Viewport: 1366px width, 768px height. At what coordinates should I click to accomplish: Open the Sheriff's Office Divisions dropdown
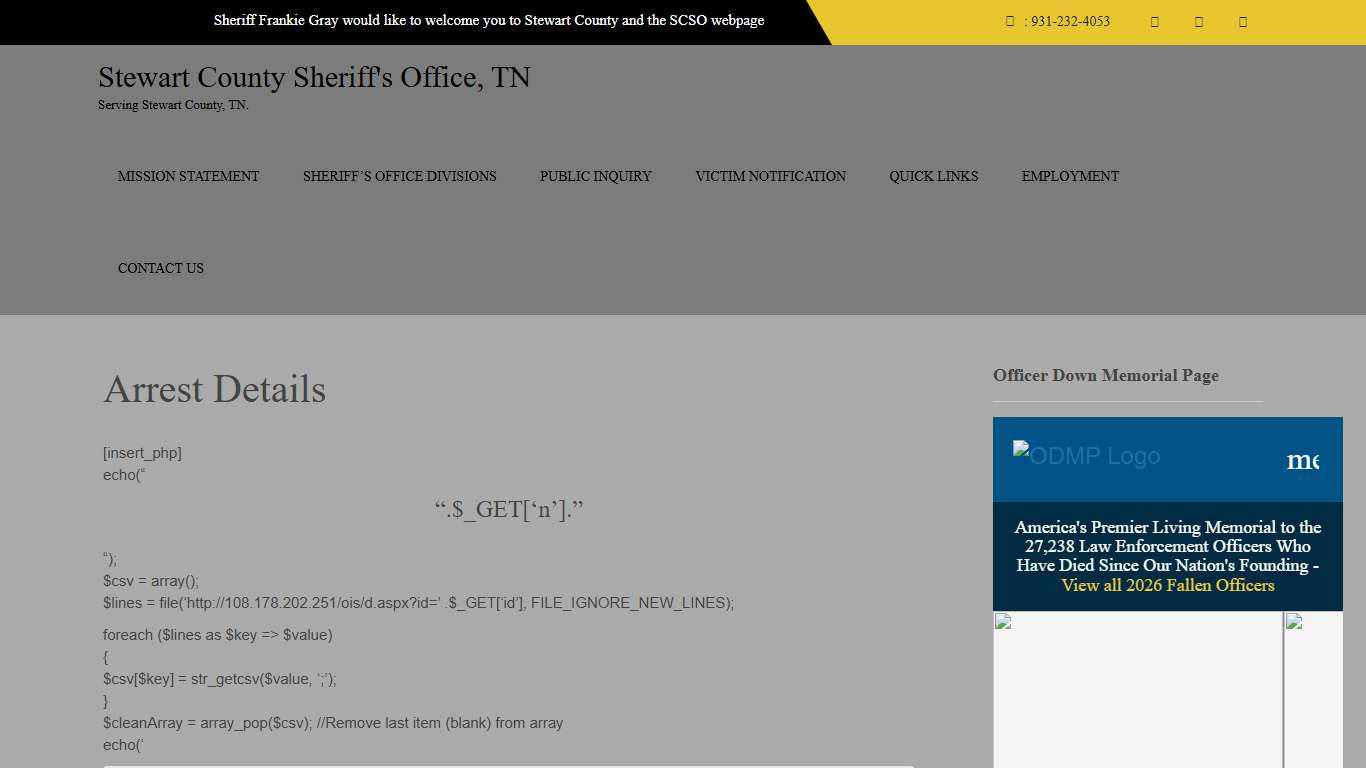pos(399,176)
